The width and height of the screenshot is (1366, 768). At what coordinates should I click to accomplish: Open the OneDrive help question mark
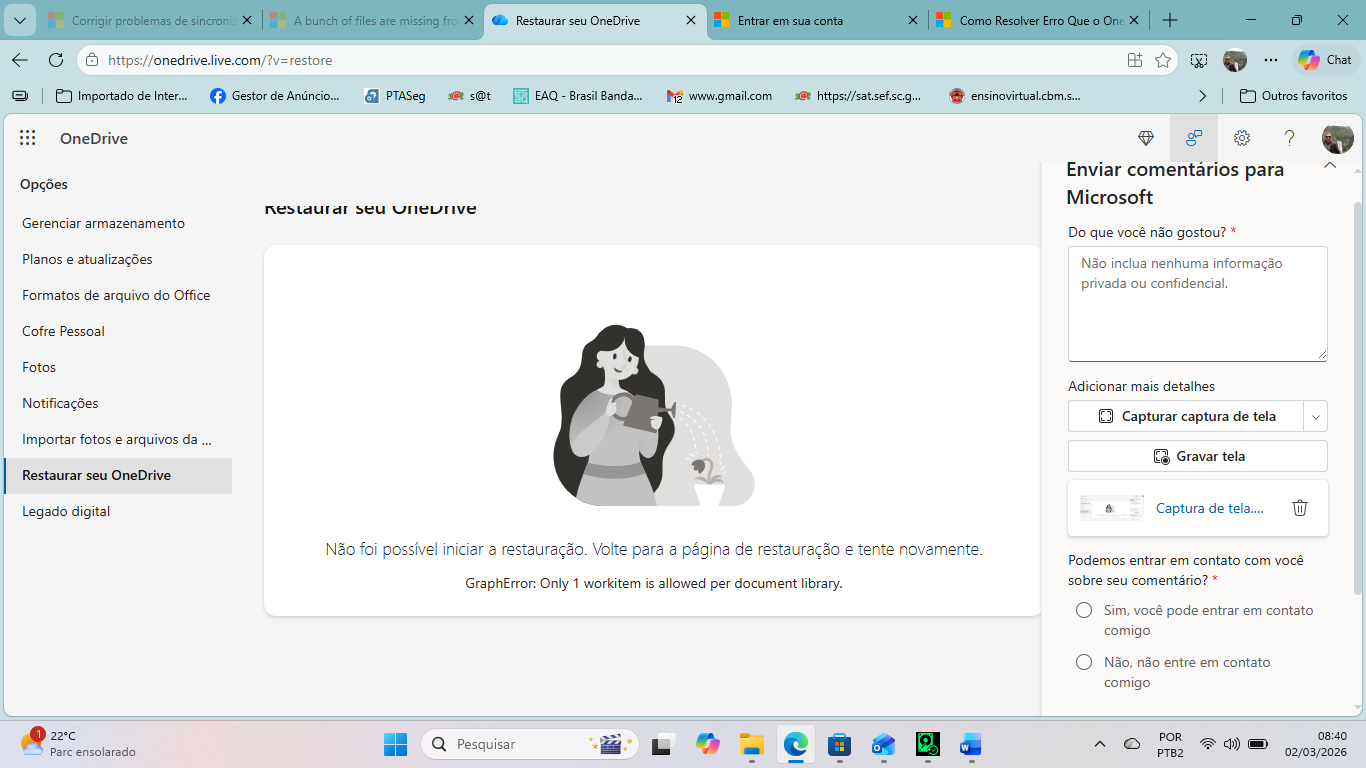(1290, 138)
